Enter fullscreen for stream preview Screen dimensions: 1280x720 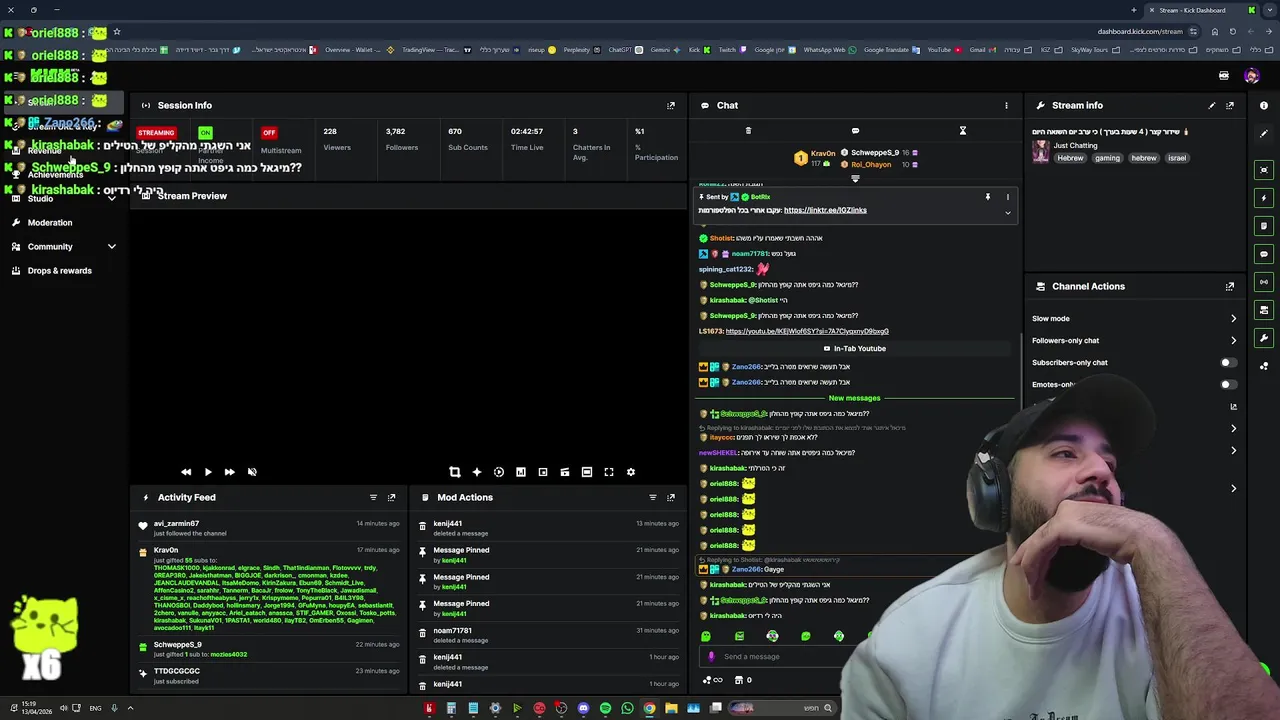coord(609,472)
